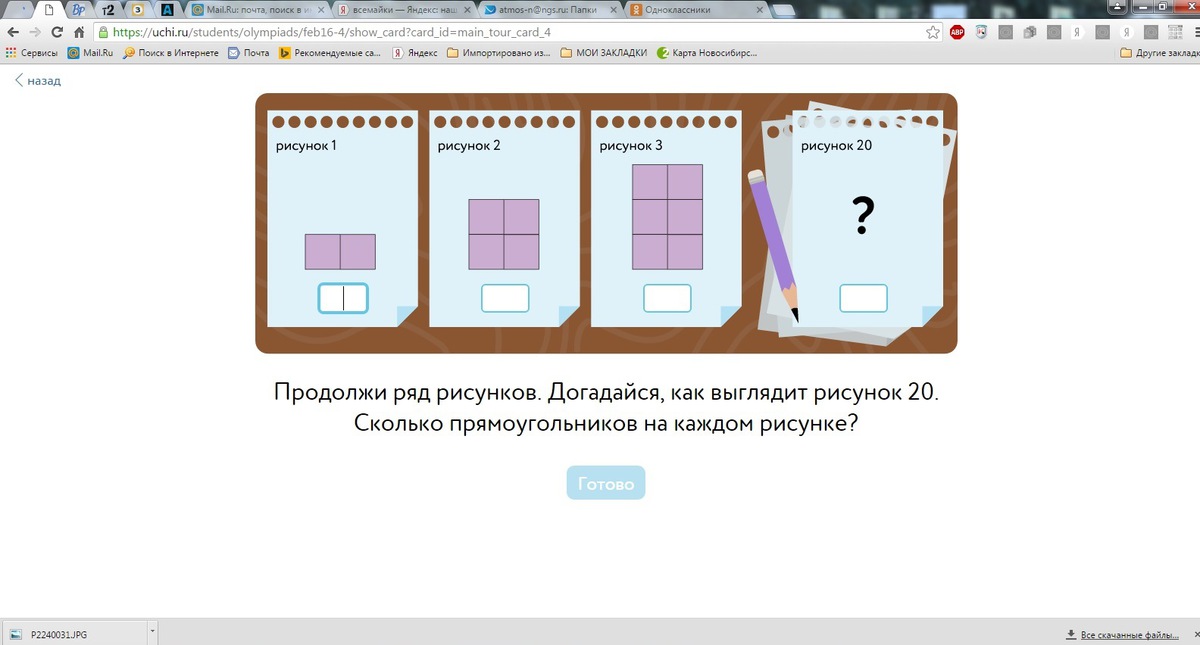
Task: Open the Mail.Ru bookmark on bookmarks bar
Action: tap(89, 52)
